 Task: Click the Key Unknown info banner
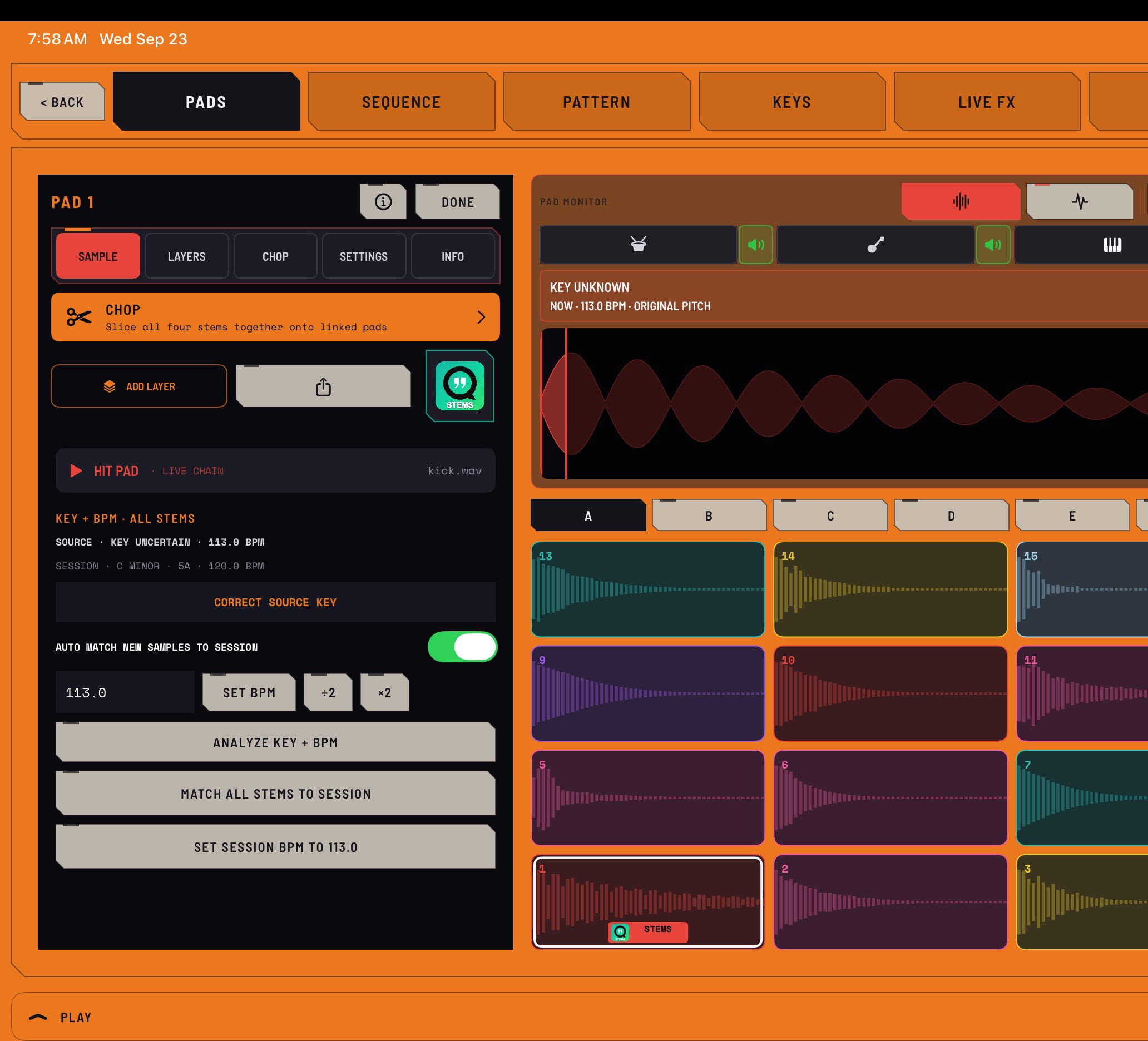click(844, 296)
